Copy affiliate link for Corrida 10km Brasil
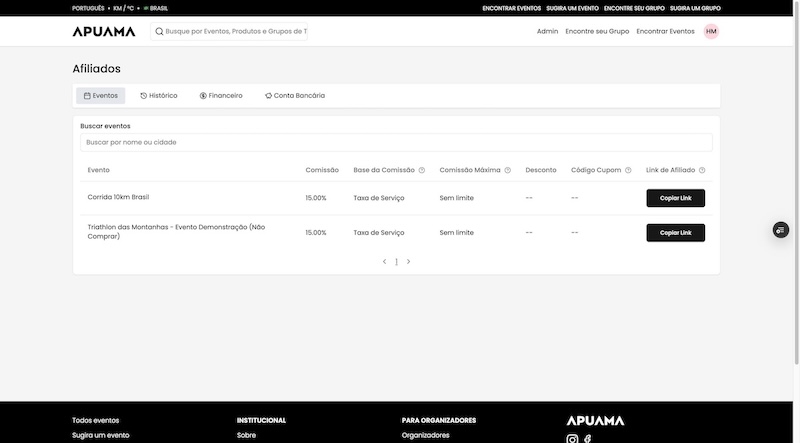Screen dimensions: 800x443 (676, 198)
